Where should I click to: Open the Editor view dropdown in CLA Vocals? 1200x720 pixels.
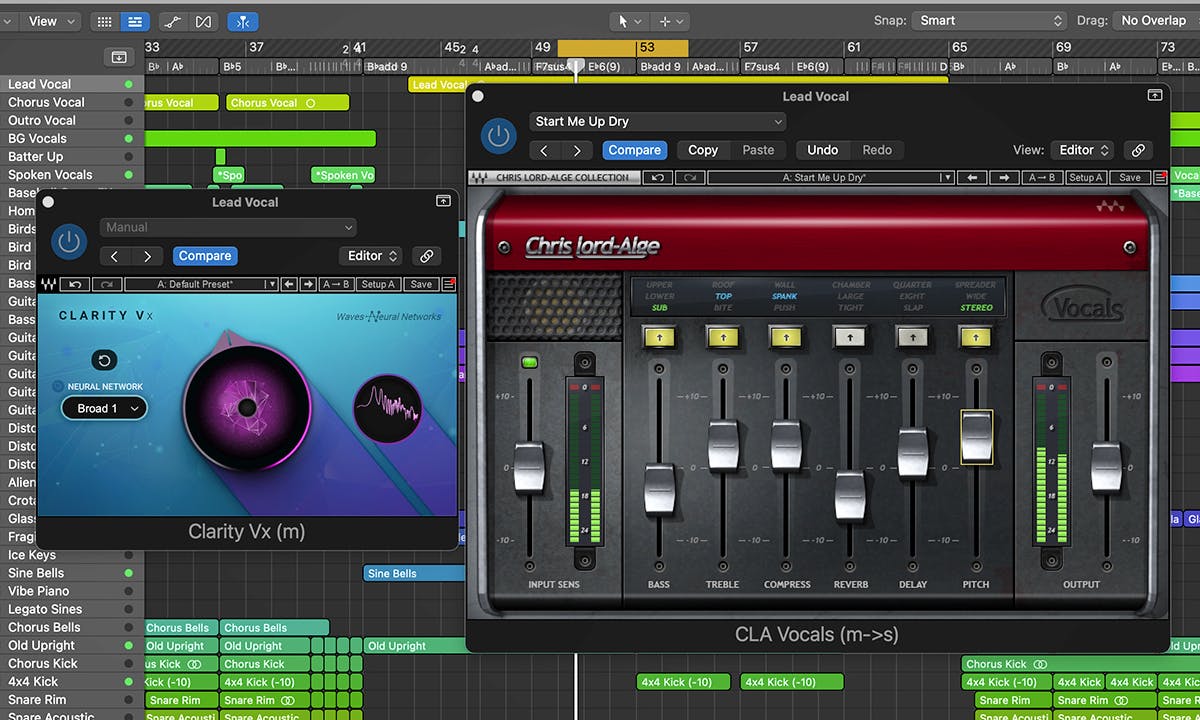1083,150
